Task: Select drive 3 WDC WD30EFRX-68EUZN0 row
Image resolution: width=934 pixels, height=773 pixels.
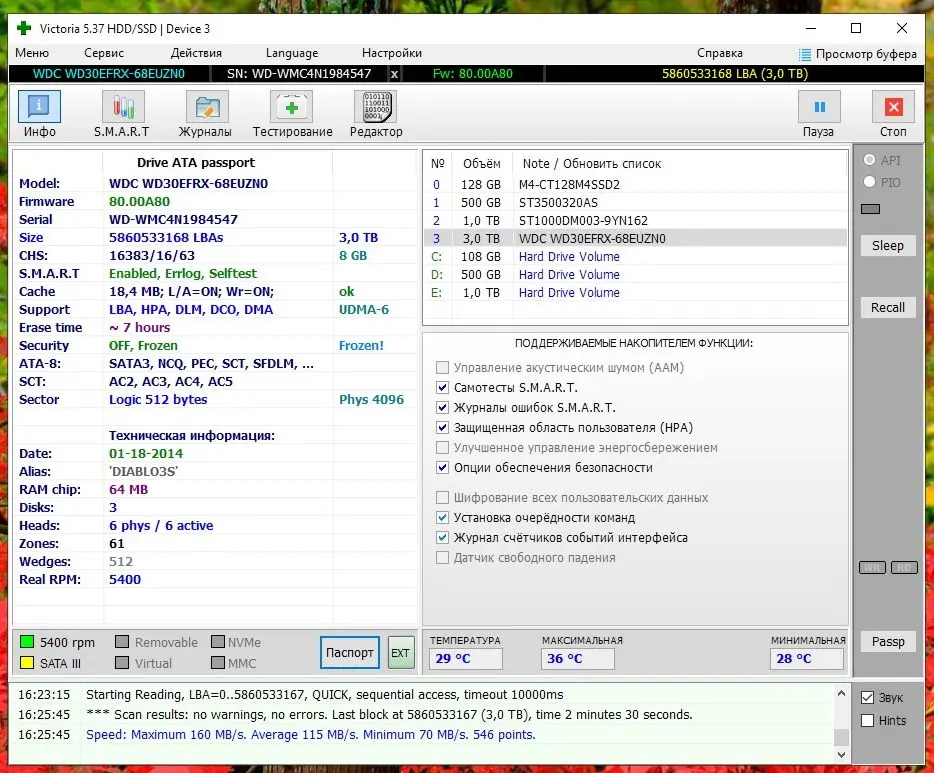Action: point(635,238)
